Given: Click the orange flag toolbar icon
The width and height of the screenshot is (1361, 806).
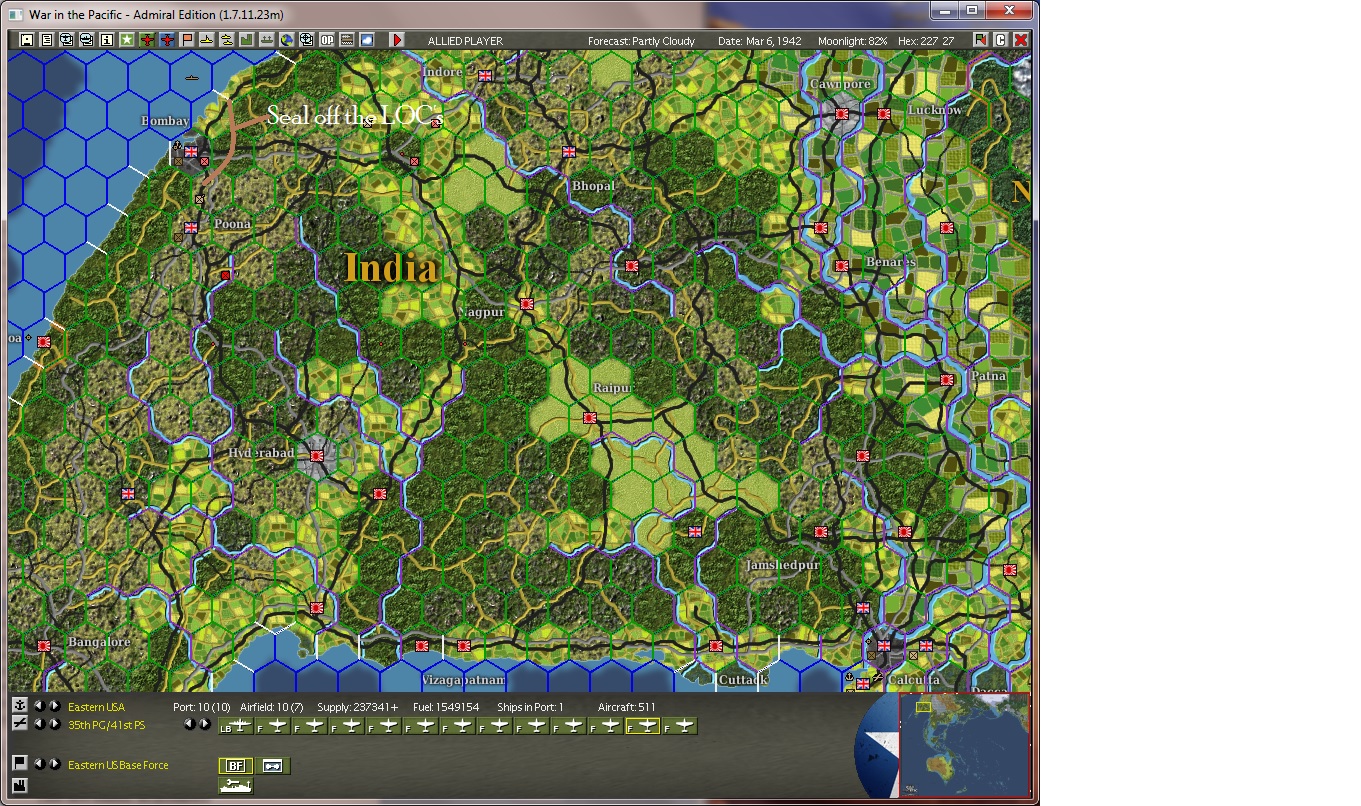Looking at the screenshot, I should [187, 40].
